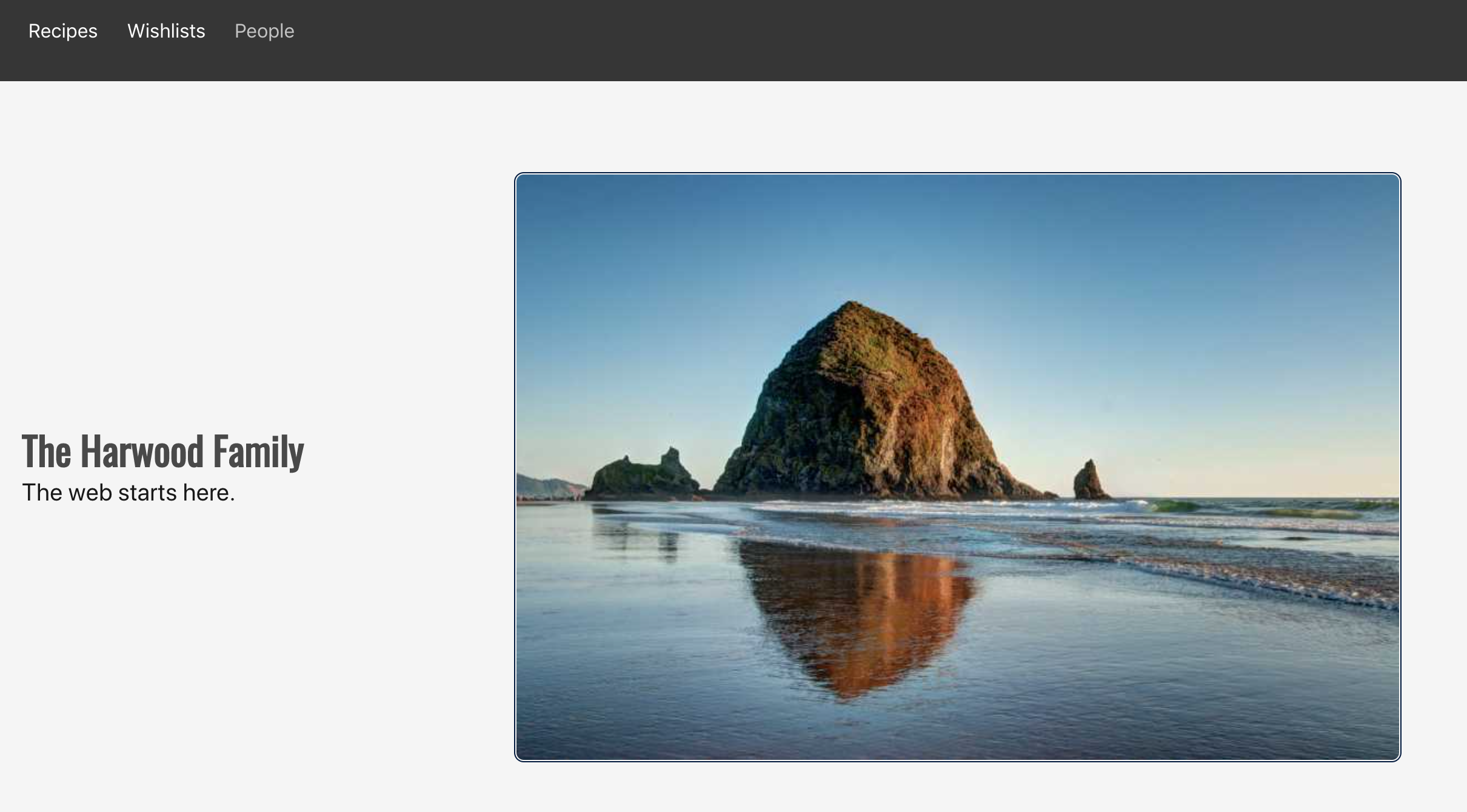
Task: Click The Harwood Family heading
Action: (162, 451)
